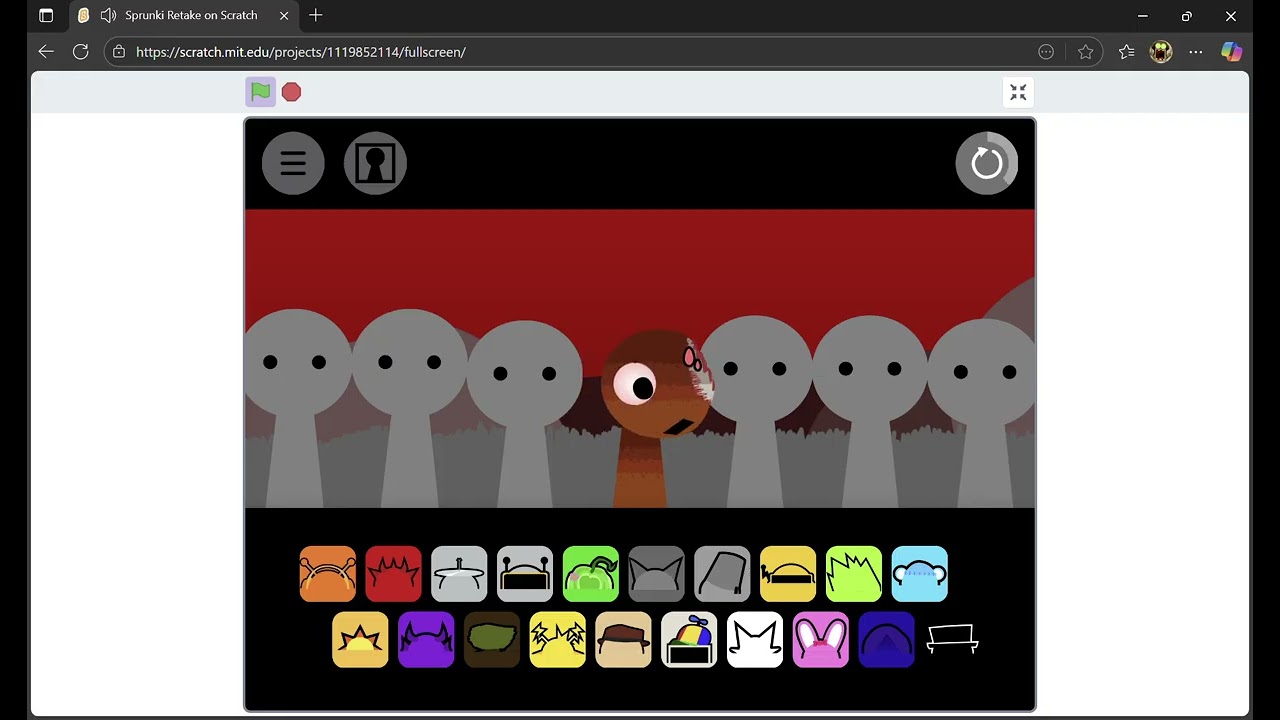This screenshot has width=1280, height=720.
Task: Go back to the previous page
Action: pos(46,52)
